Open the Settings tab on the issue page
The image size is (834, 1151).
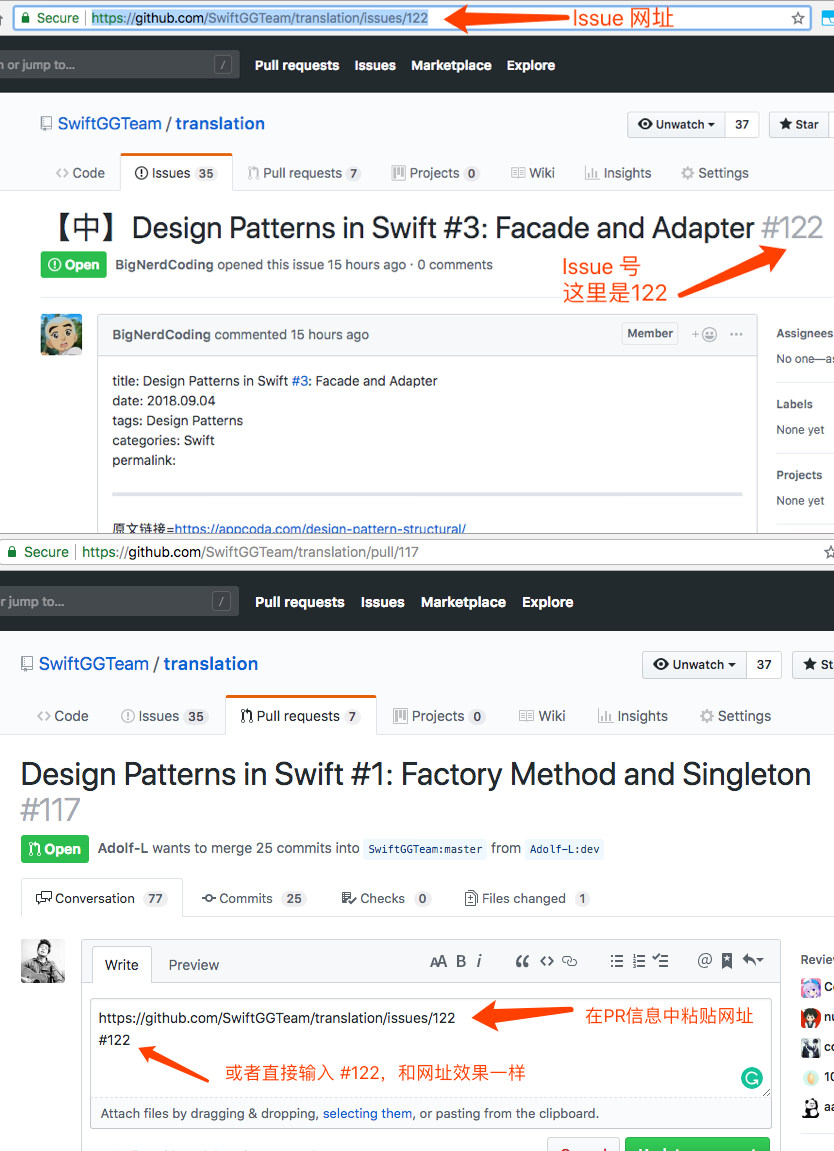(x=715, y=173)
